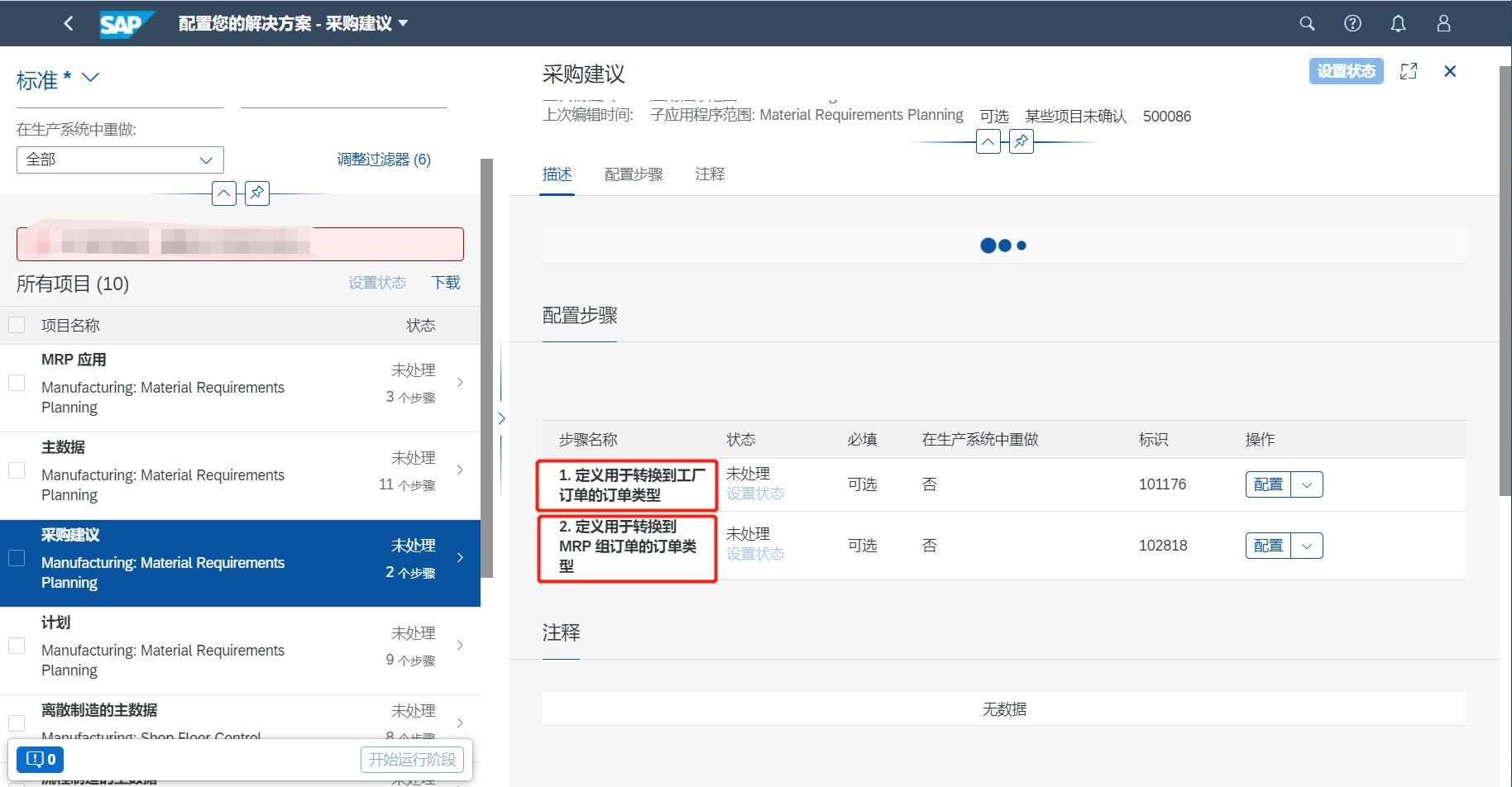Toggle the select-all checkbox in 项目名称 header
The height and width of the screenshot is (787, 1512).
(x=17, y=324)
